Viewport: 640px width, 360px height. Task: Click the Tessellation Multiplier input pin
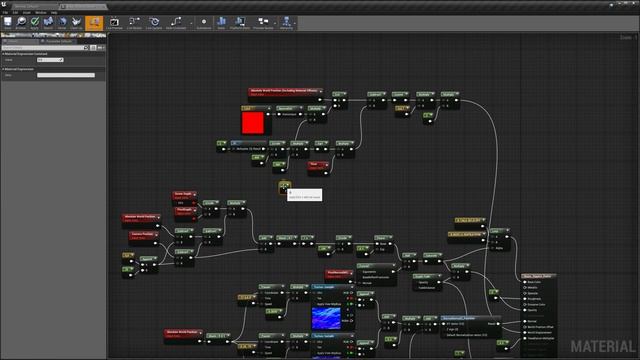[525, 338]
